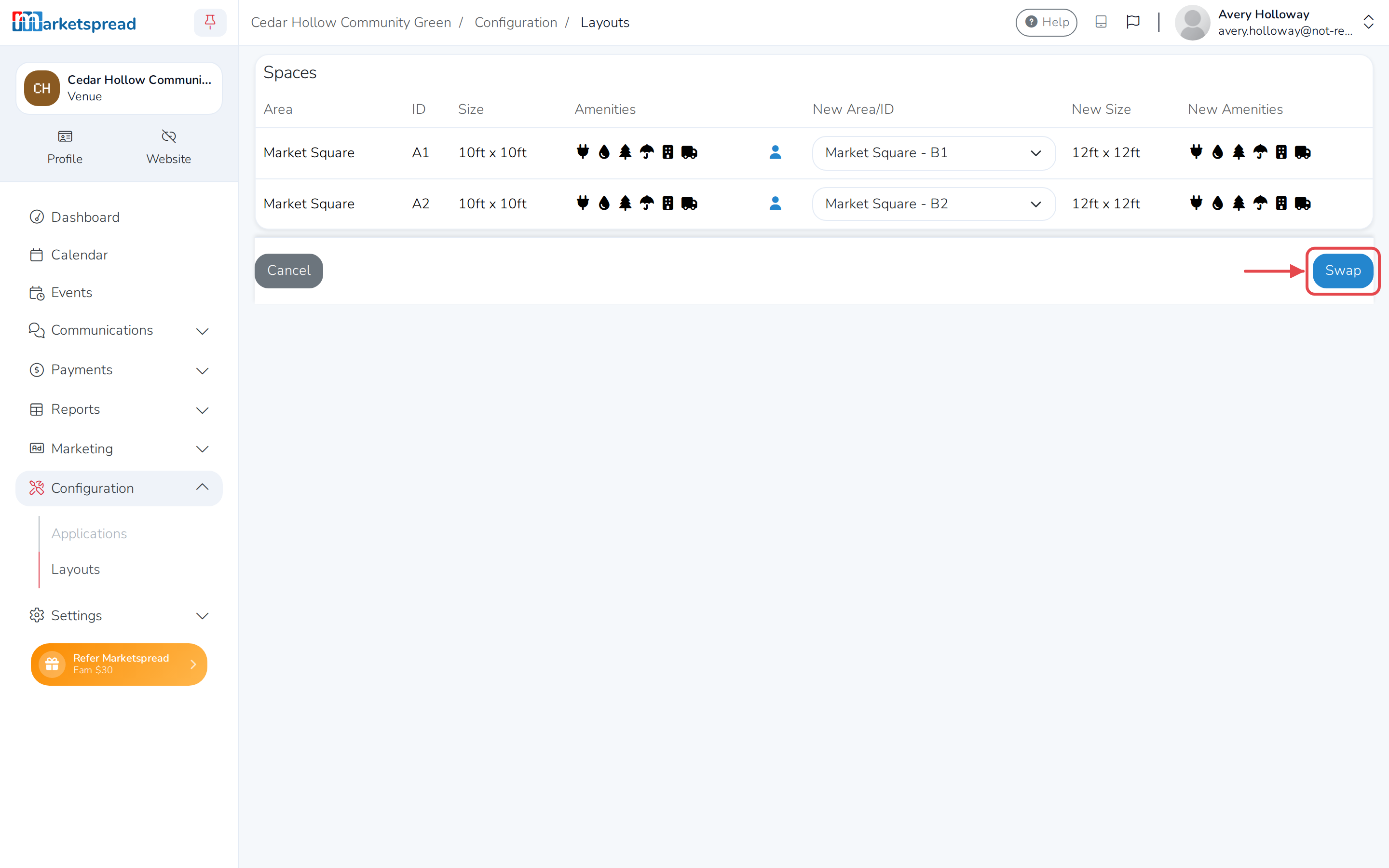Screen dimensions: 1389x868
Task: Click Cedar Hollow Community Green breadcrumb
Action: pyautogui.click(x=351, y=22)
